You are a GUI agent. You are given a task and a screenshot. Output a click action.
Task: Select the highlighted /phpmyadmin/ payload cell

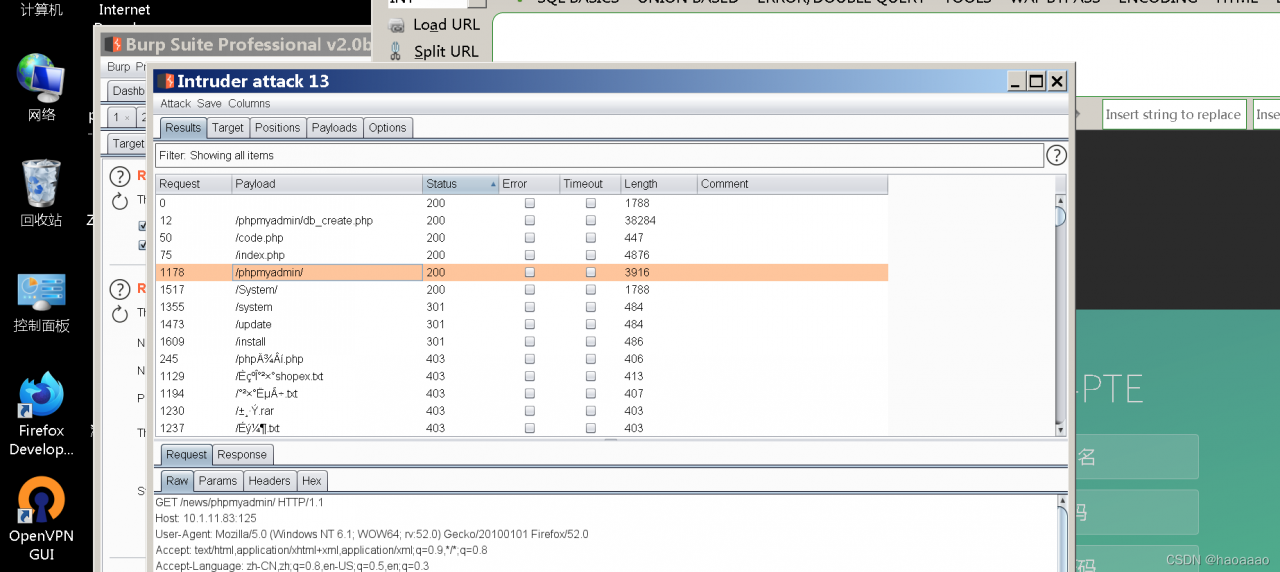[x=327, y=272]
